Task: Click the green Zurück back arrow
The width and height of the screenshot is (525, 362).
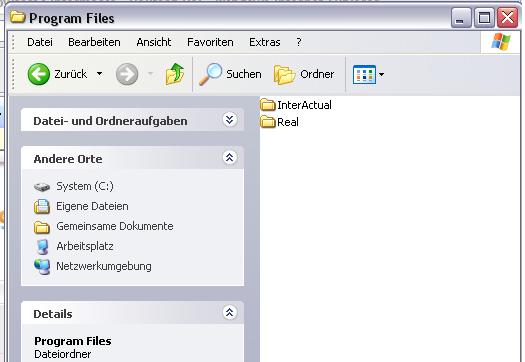Action: (x=39, y=74)
